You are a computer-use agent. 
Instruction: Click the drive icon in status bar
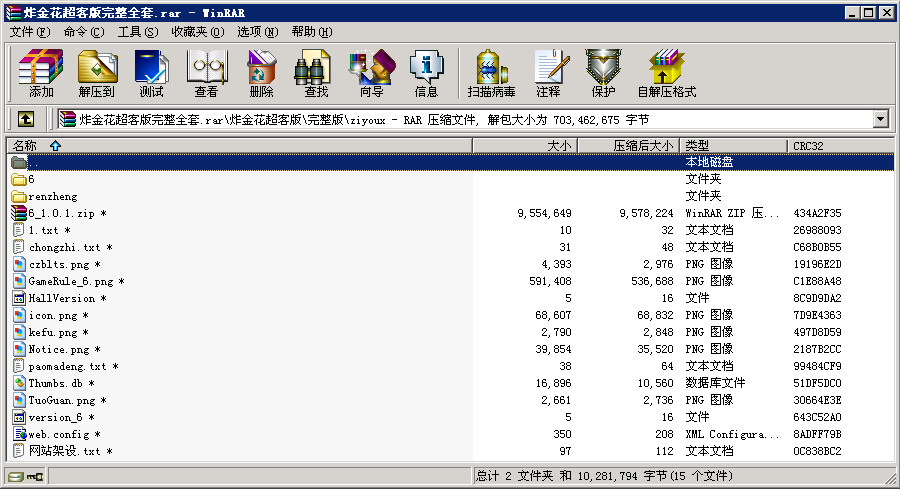point(15,476)
